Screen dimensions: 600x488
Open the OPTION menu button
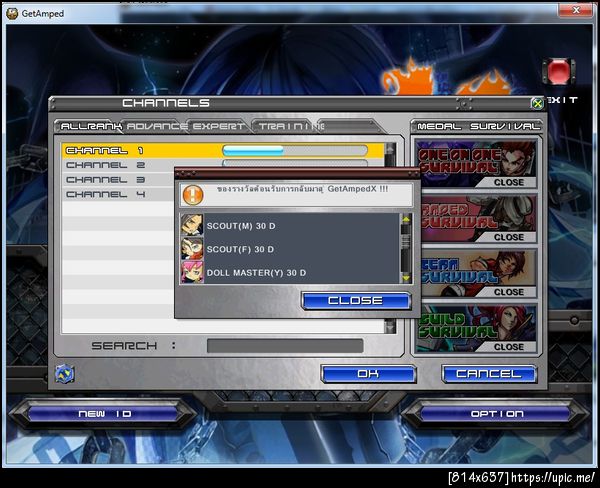tap(497, 414)
